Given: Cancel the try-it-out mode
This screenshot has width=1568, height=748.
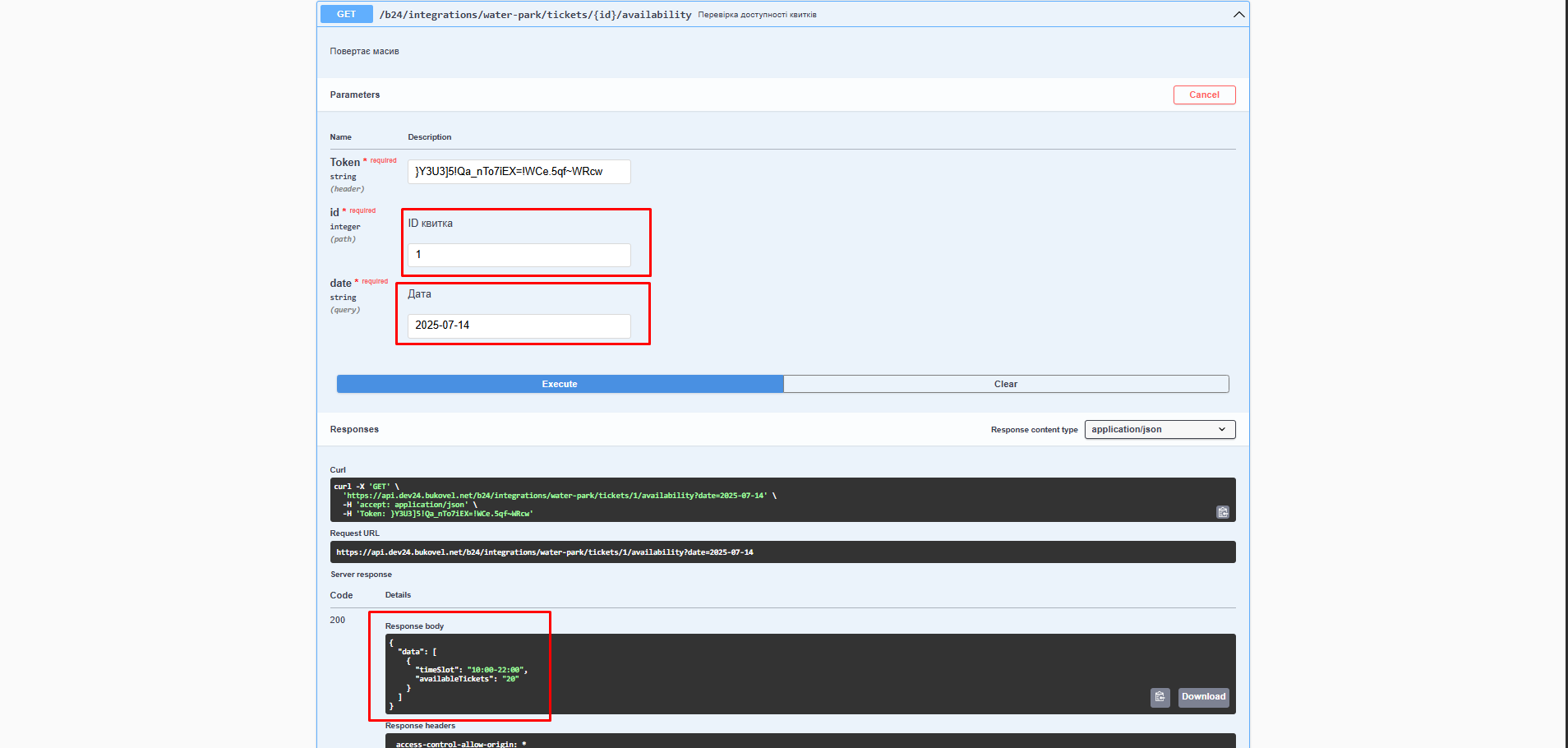Looking at the screenshot, I should coord(1204,95).
